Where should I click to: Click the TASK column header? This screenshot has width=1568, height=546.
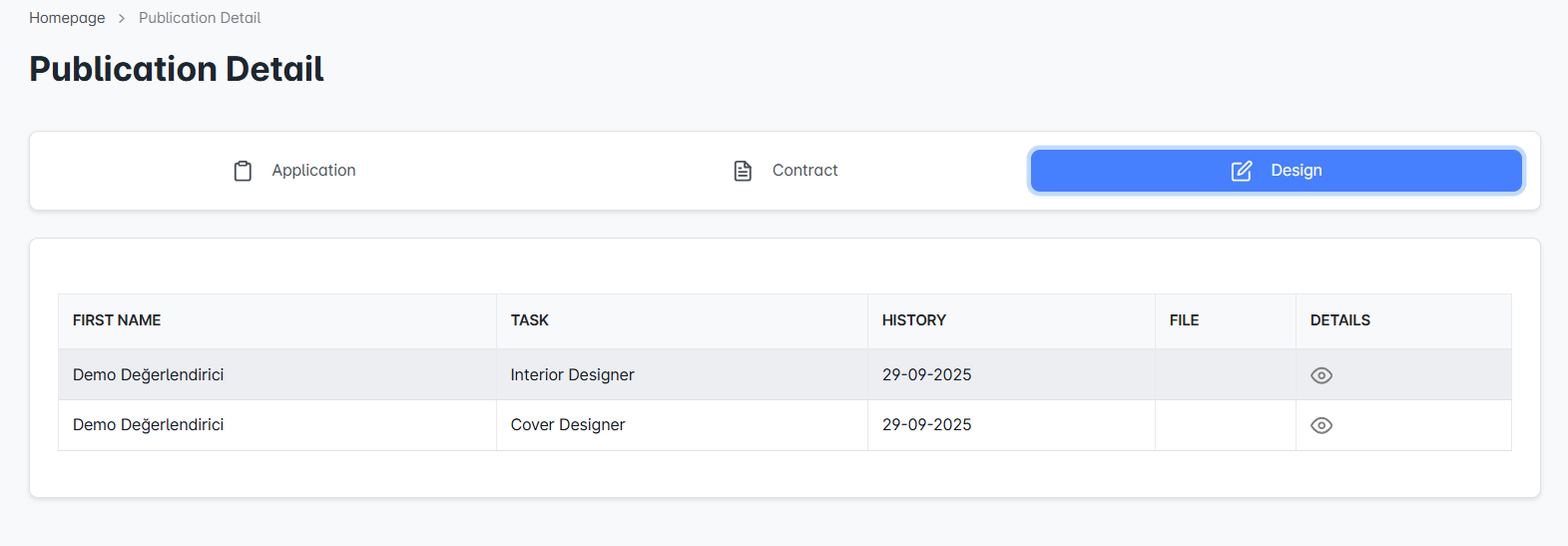530,320
